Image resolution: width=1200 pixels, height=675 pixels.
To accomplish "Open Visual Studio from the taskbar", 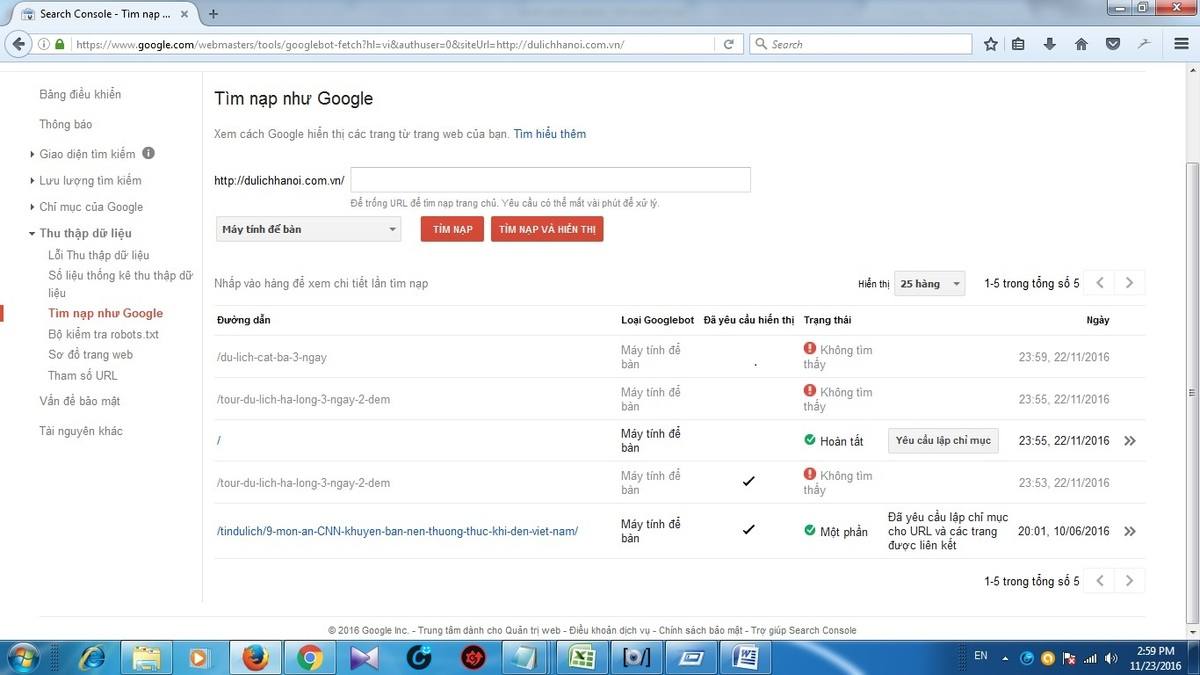I will tap(364, 657).
